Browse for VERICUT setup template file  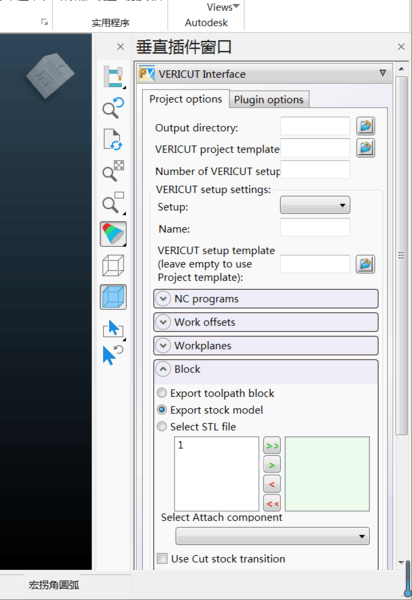(x=365, y=264)
